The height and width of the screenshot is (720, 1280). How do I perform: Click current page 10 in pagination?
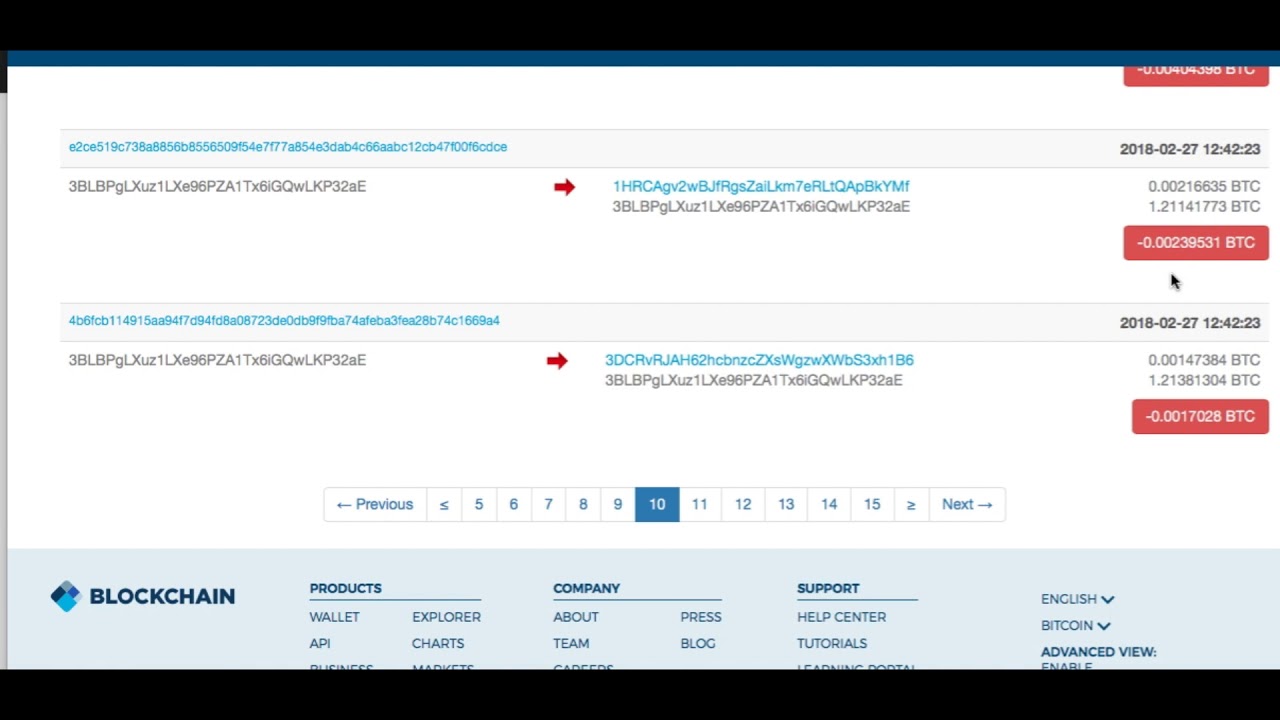(x=657, y=505)
